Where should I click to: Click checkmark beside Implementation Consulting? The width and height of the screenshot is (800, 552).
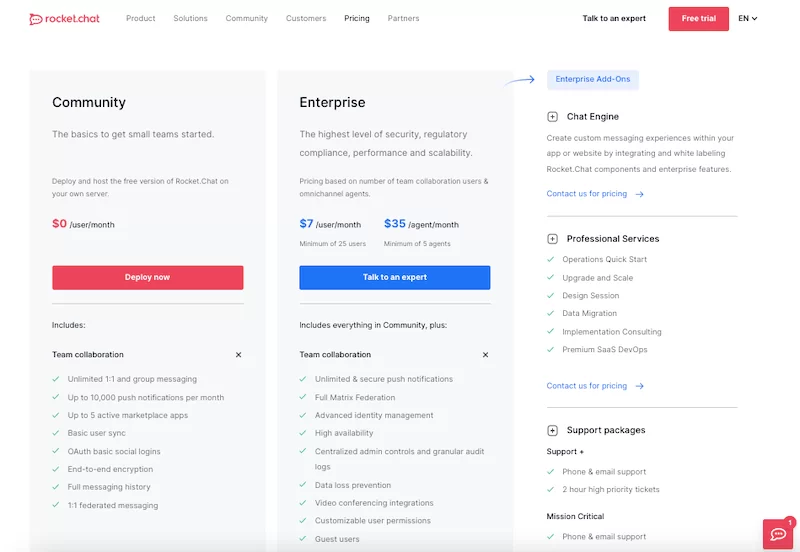pyautogui.click(x=551, y=331)
